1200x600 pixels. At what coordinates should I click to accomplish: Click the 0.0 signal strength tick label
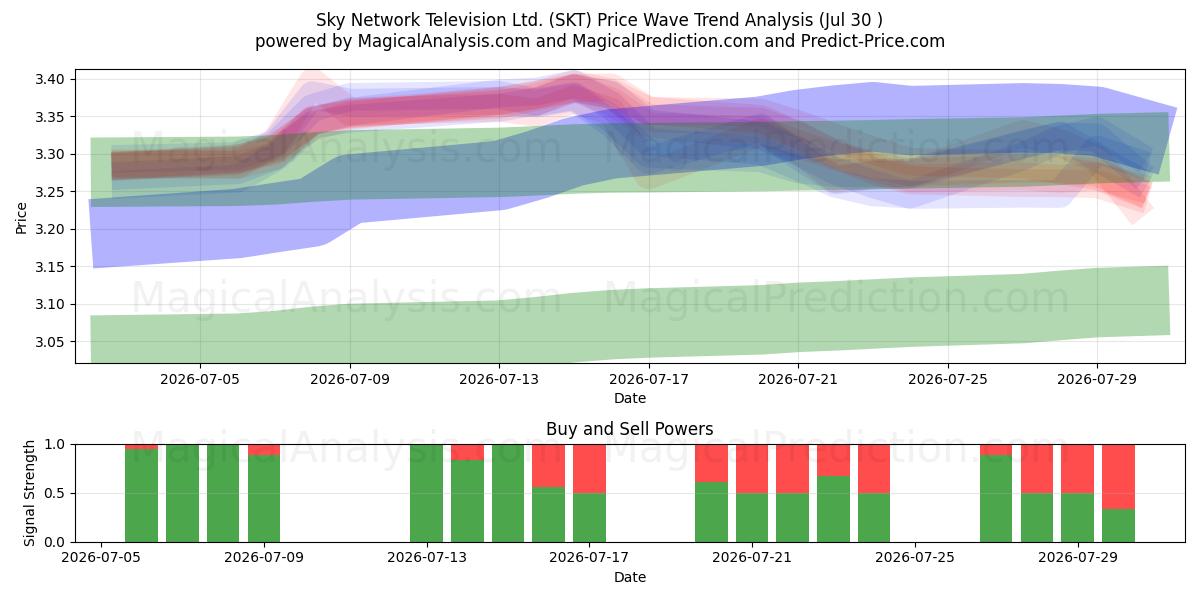(57, 542)
